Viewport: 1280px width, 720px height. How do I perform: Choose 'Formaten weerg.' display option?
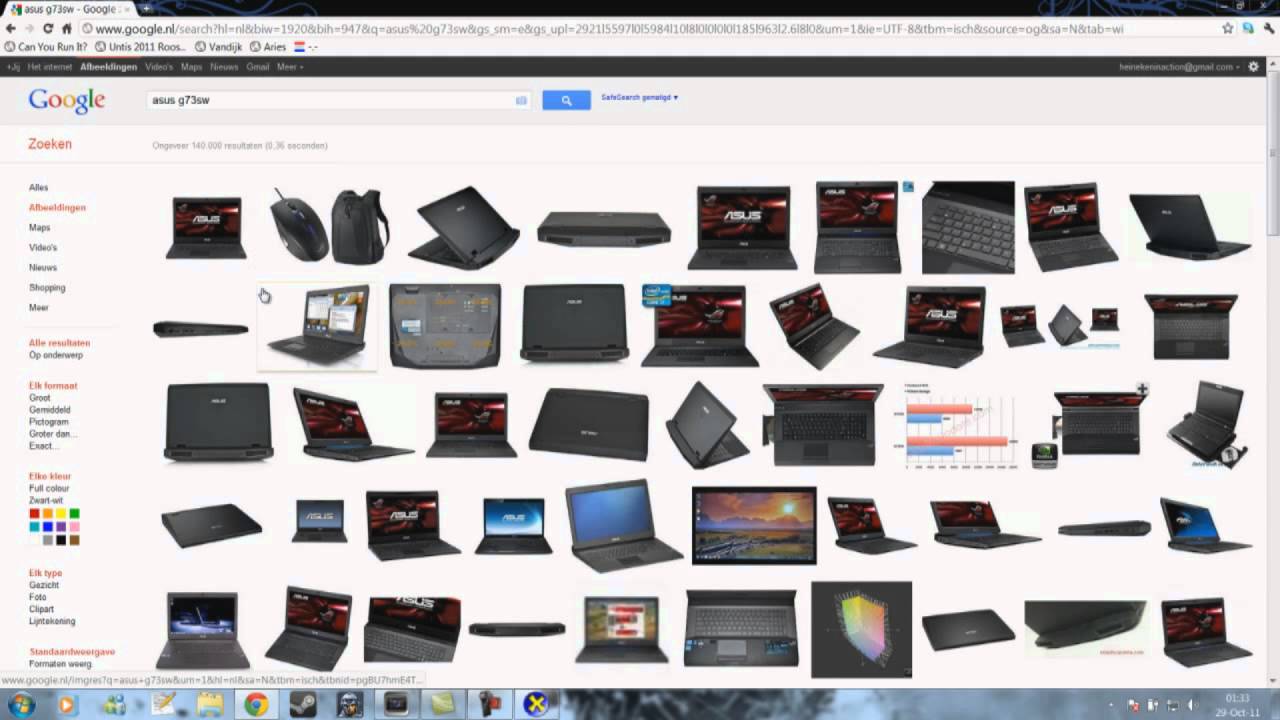tap(60, 664)
